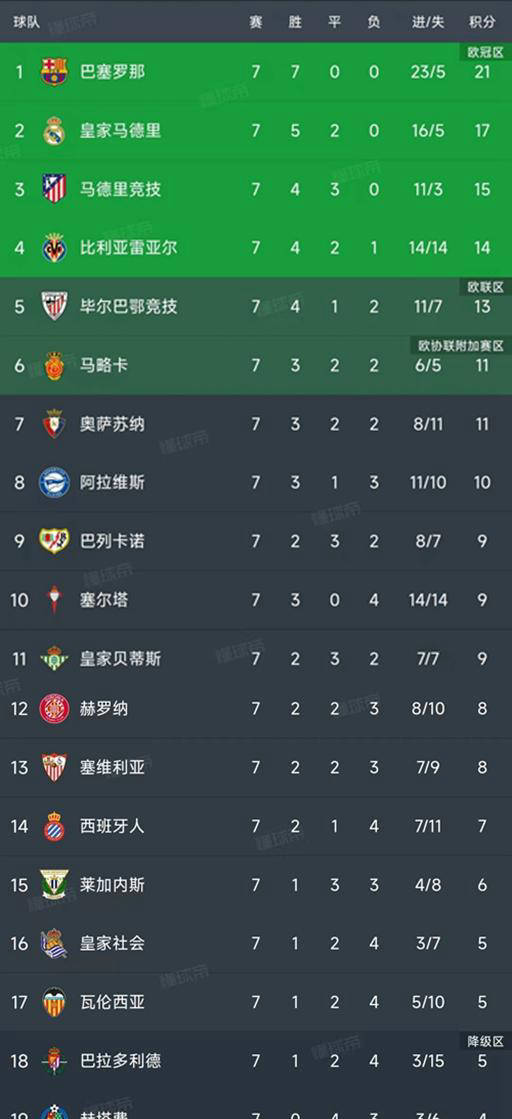The width and height of the screenshot is (512, 1119).
Task: Click the Alavés blue round crest
Action: [54, 482]
